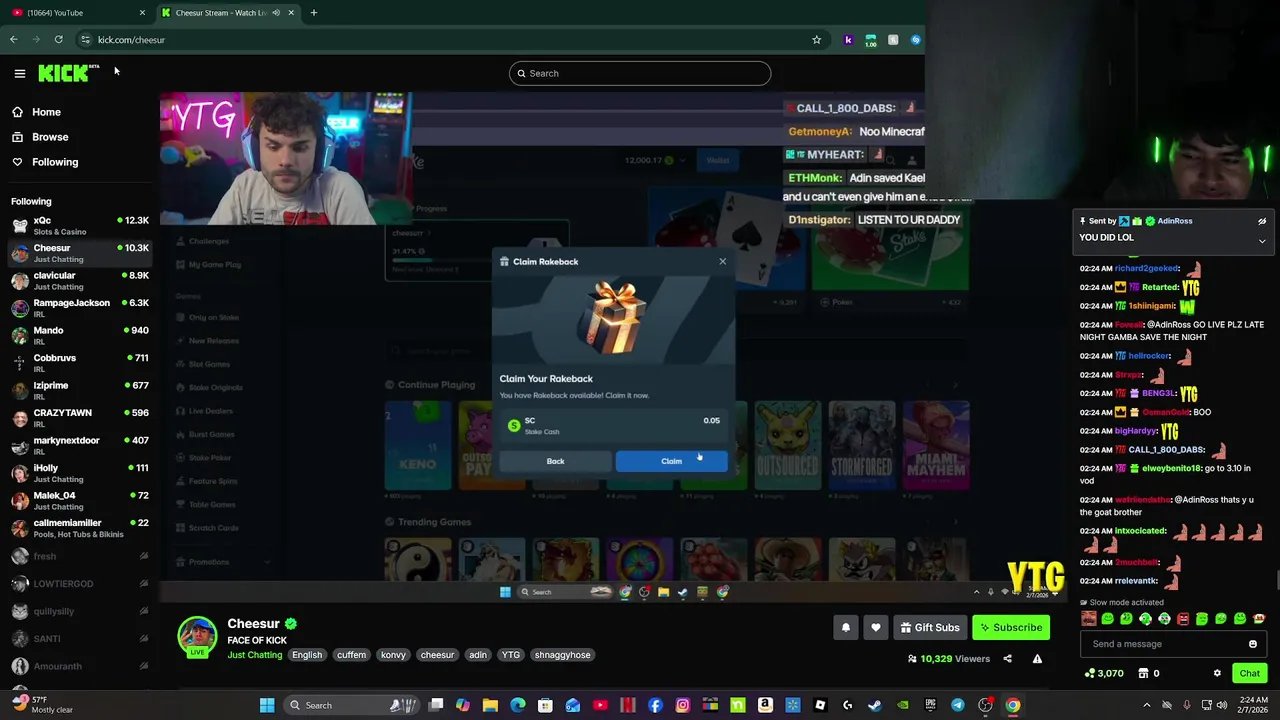Viewport: 1280px width, 720px height.
Task: Open Following in Kick sidebar
Action: click(x=55, y=162)
